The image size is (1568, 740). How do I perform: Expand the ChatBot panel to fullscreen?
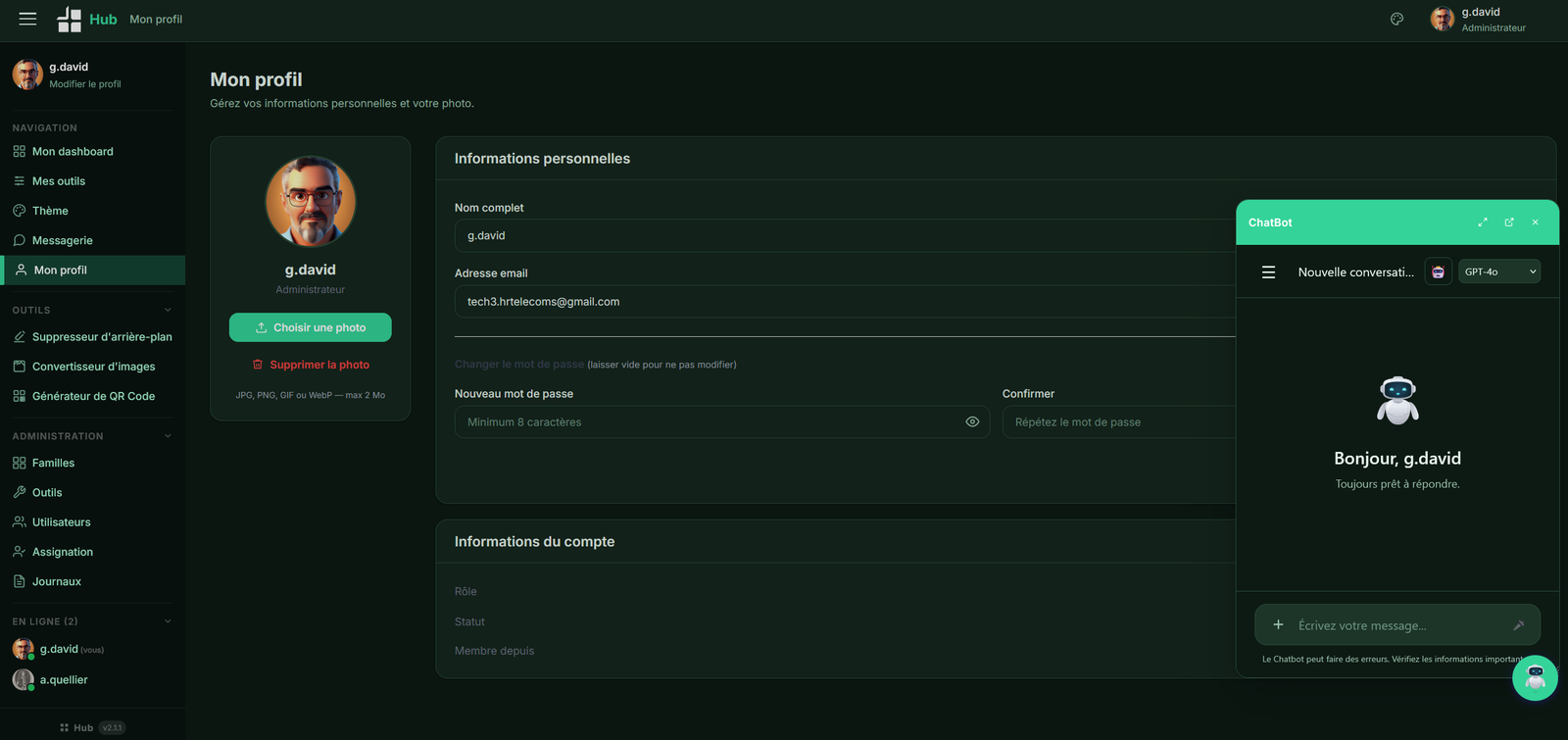pyautogui.click(x=1483, y=222)
